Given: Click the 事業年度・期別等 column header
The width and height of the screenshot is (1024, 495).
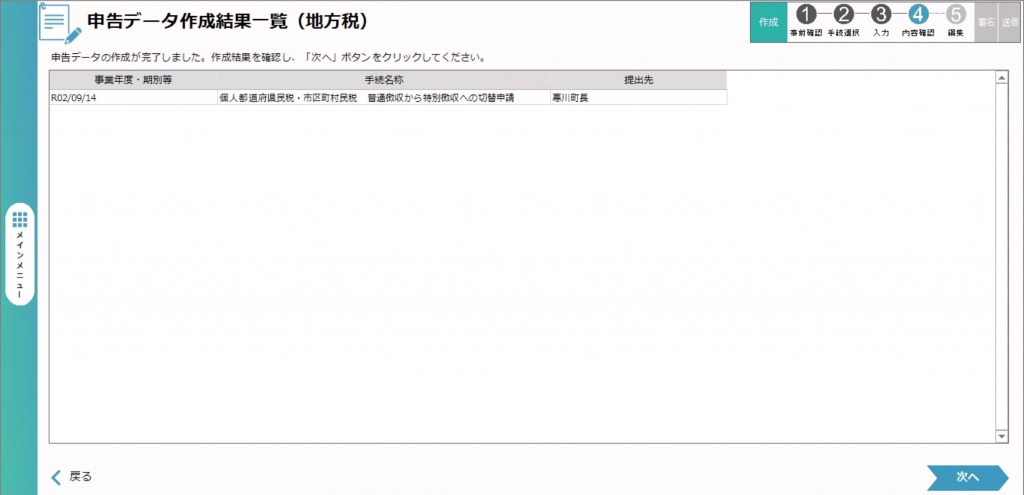Looking at the screenshot, I should coord(133,80).
